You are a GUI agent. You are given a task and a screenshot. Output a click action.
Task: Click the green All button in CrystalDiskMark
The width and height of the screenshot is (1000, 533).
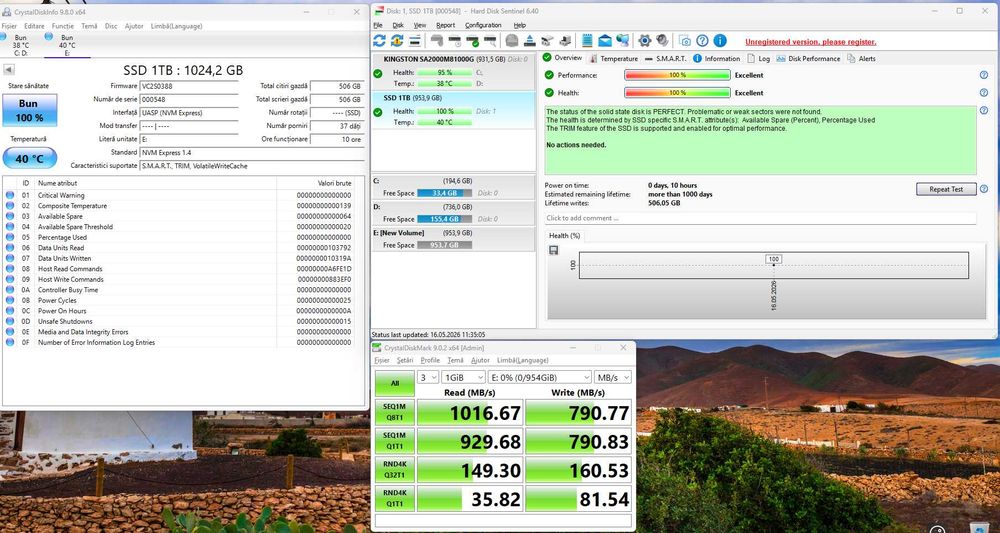(x=395, y=384)
